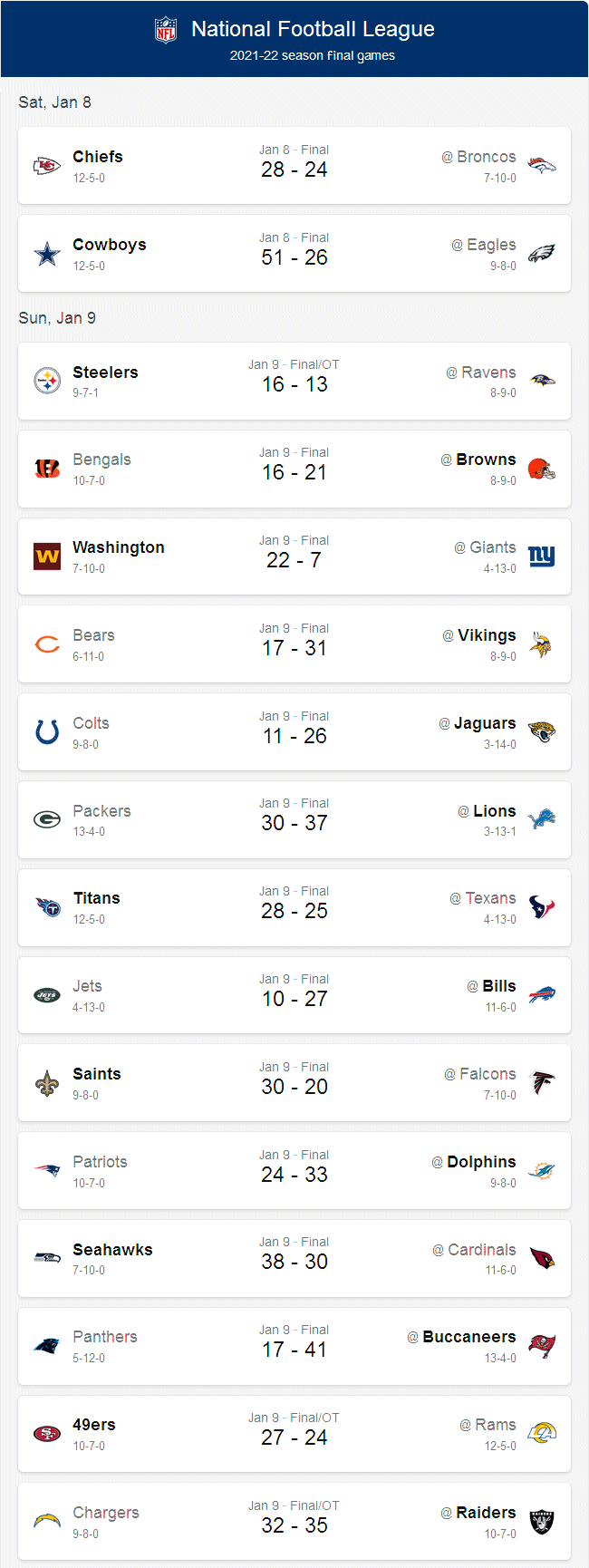
Task: Click the National Football League title
Action: click(311, 28)
